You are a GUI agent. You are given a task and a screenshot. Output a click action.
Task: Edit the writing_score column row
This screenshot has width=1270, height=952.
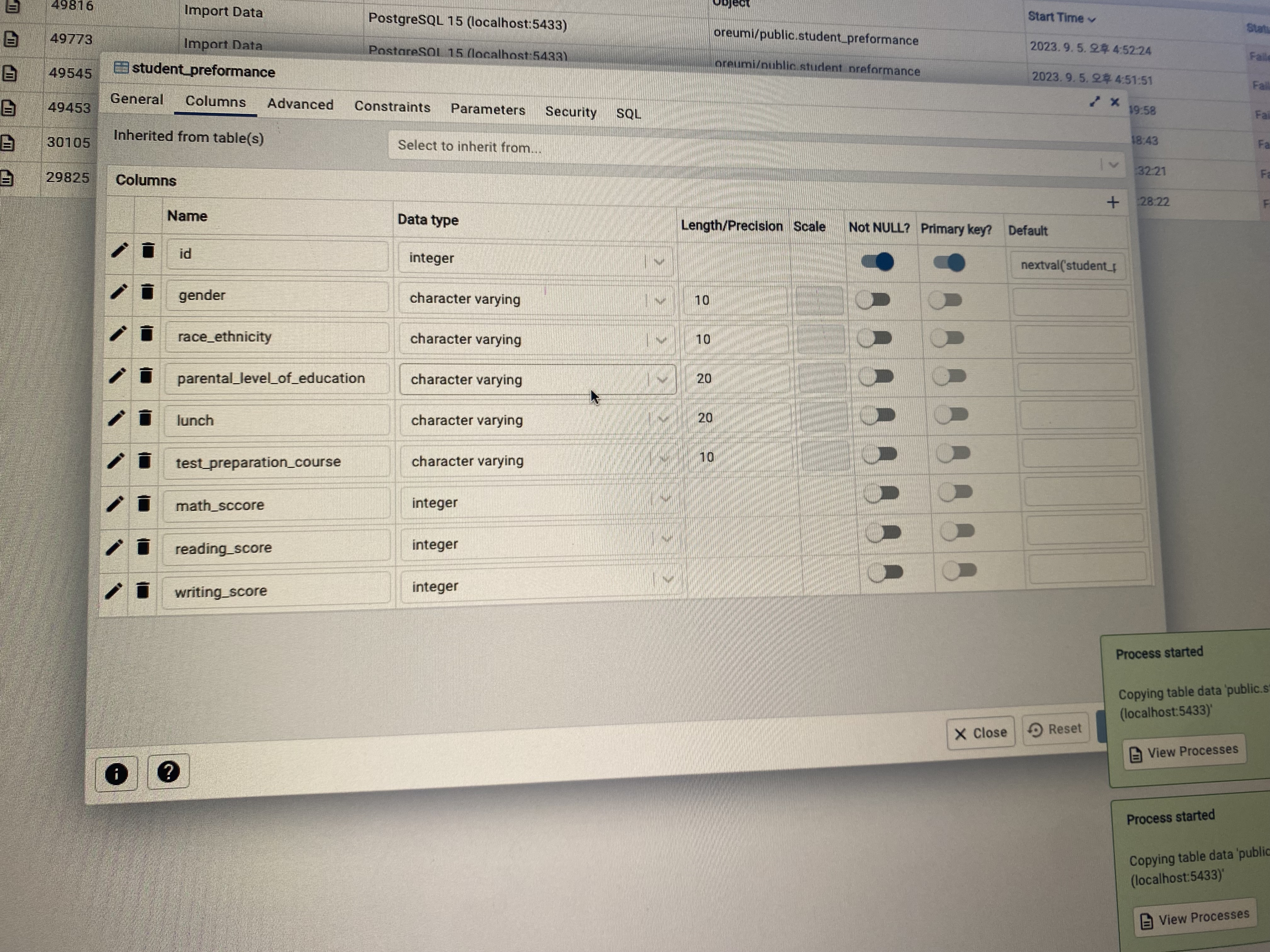114,591
